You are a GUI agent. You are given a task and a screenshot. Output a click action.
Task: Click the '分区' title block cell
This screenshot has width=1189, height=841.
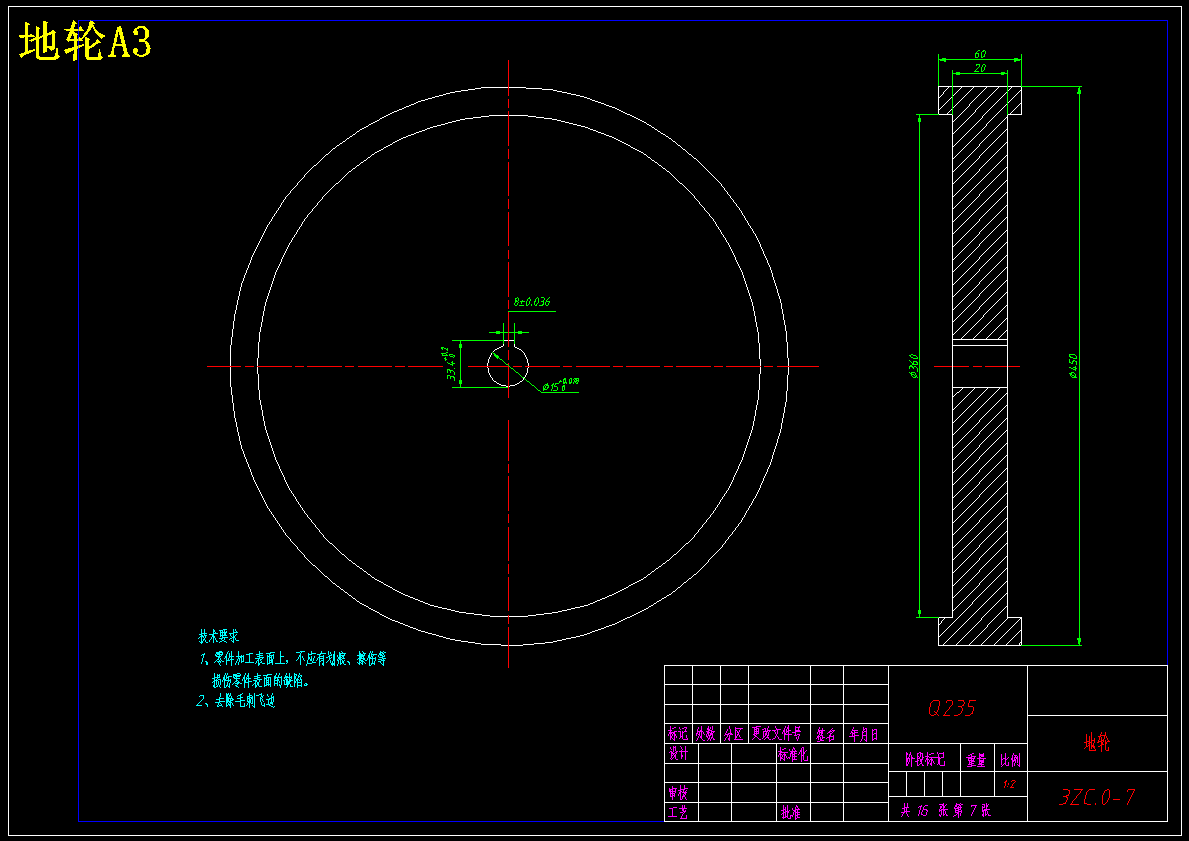point(734,733)
